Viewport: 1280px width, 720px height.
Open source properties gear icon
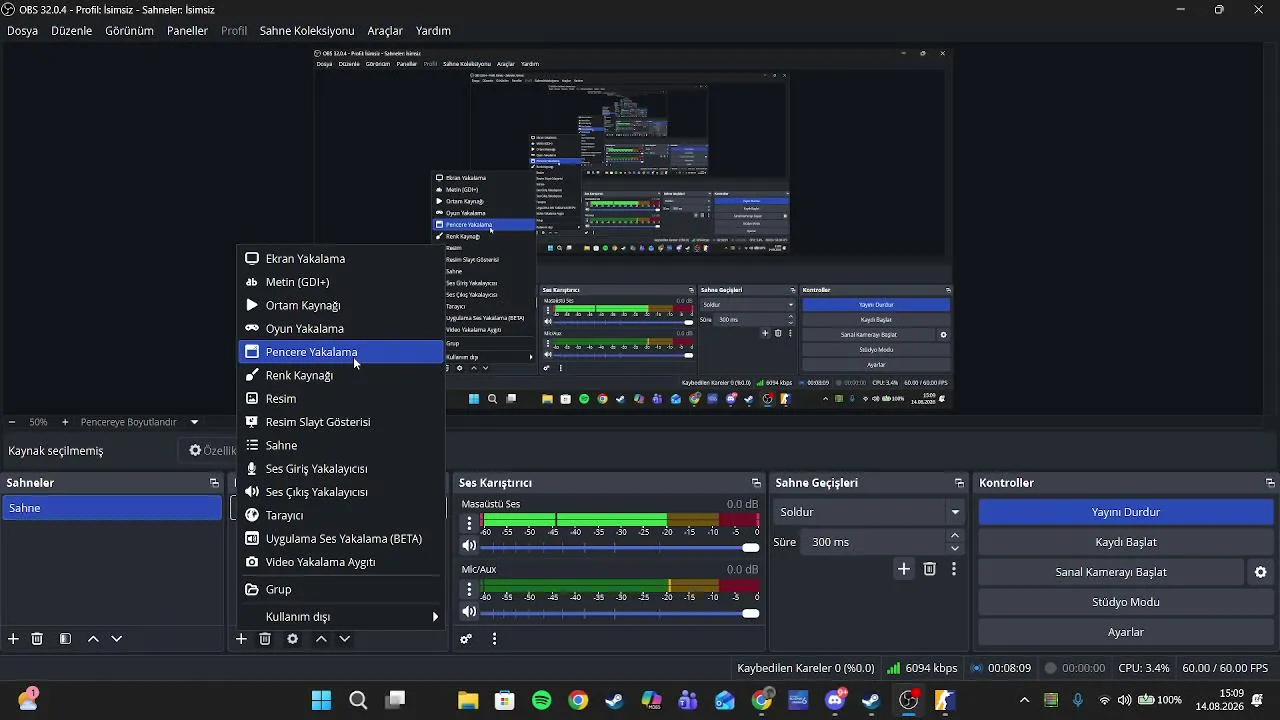click(293, 639)
